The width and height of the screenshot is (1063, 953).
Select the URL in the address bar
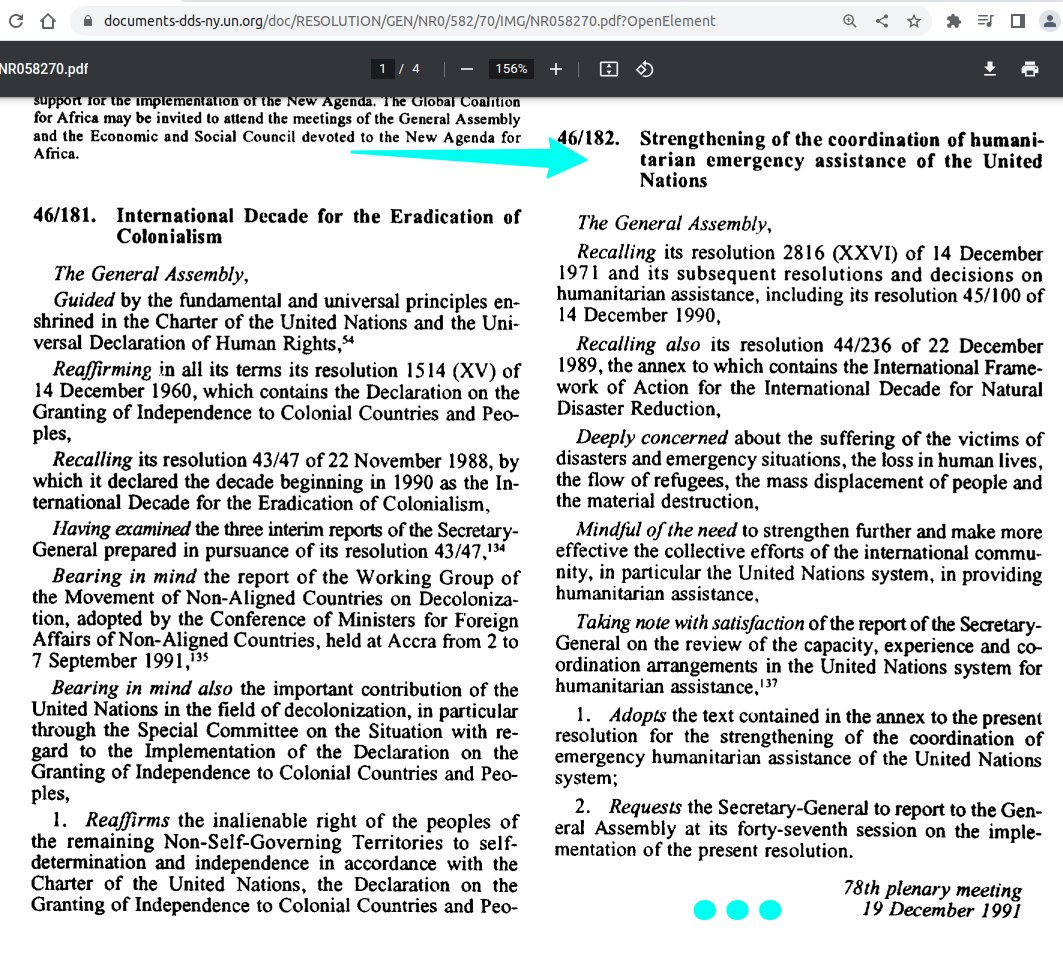tap(409, 21)
